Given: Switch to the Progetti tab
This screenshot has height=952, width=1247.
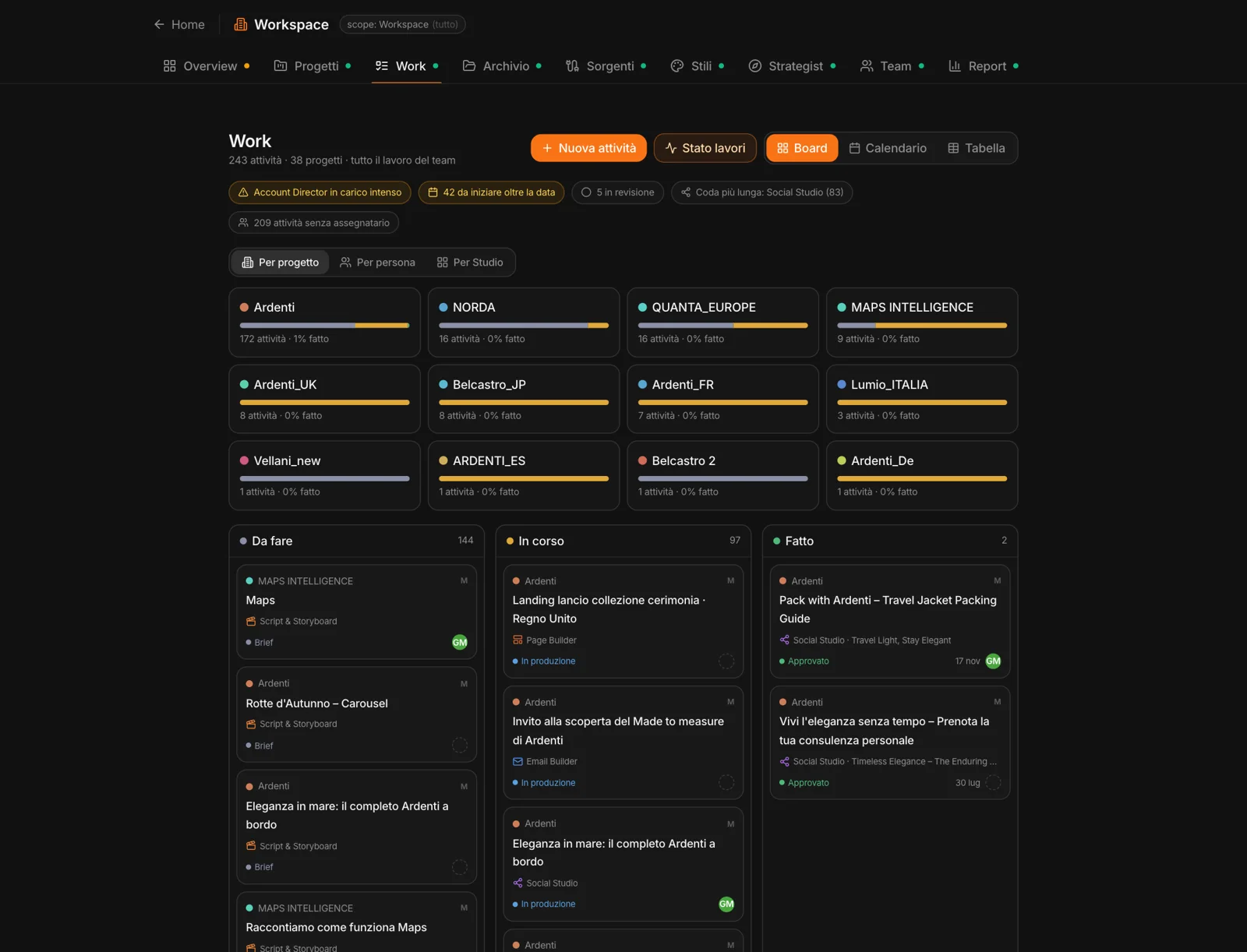Looking at the screenshot, I should pyautogui.click(x=312, y=66).
